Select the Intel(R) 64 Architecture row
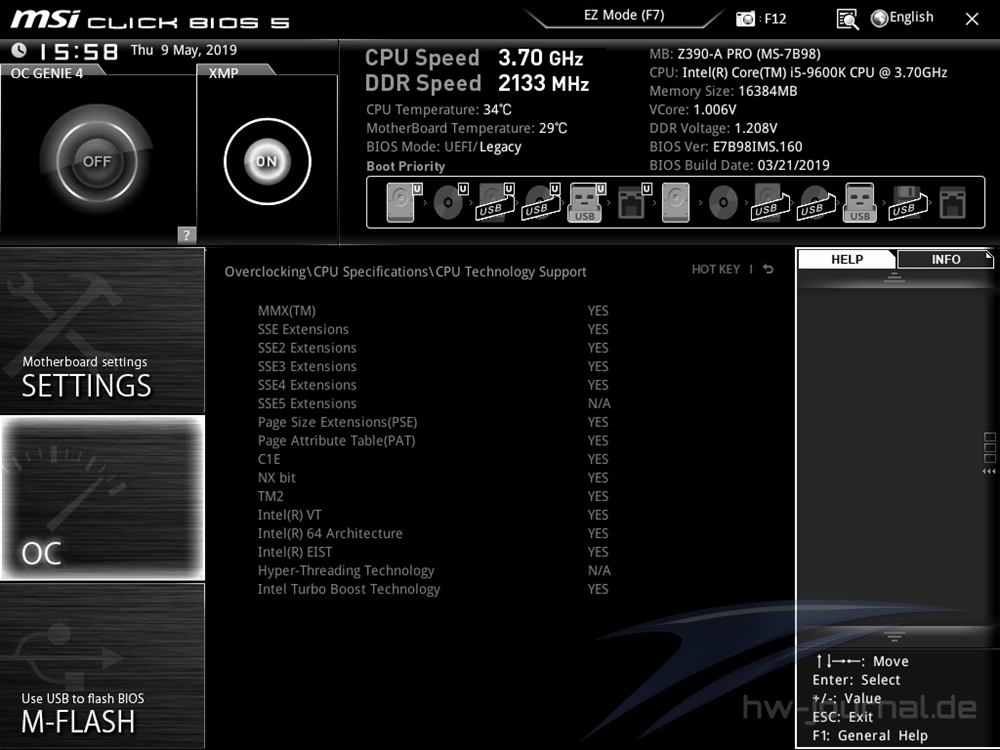 [x=434, y=533]
